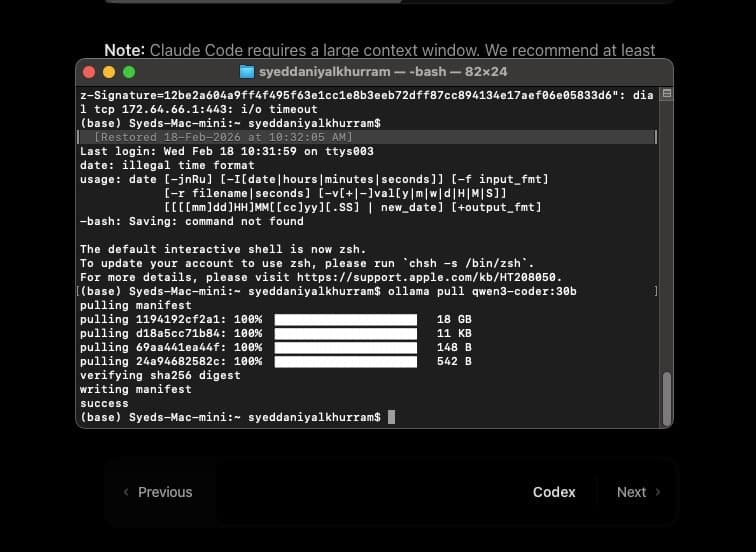
Task: Close the Terminal window with red button
Action: pos(89,72)
